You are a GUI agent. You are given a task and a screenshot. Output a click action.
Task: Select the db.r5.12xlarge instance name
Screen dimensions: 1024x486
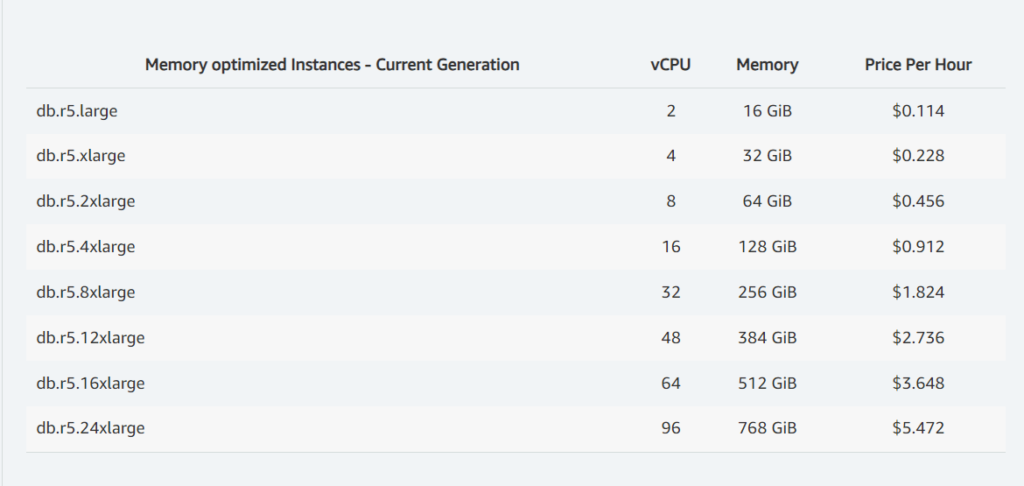[x=91, y=338]
